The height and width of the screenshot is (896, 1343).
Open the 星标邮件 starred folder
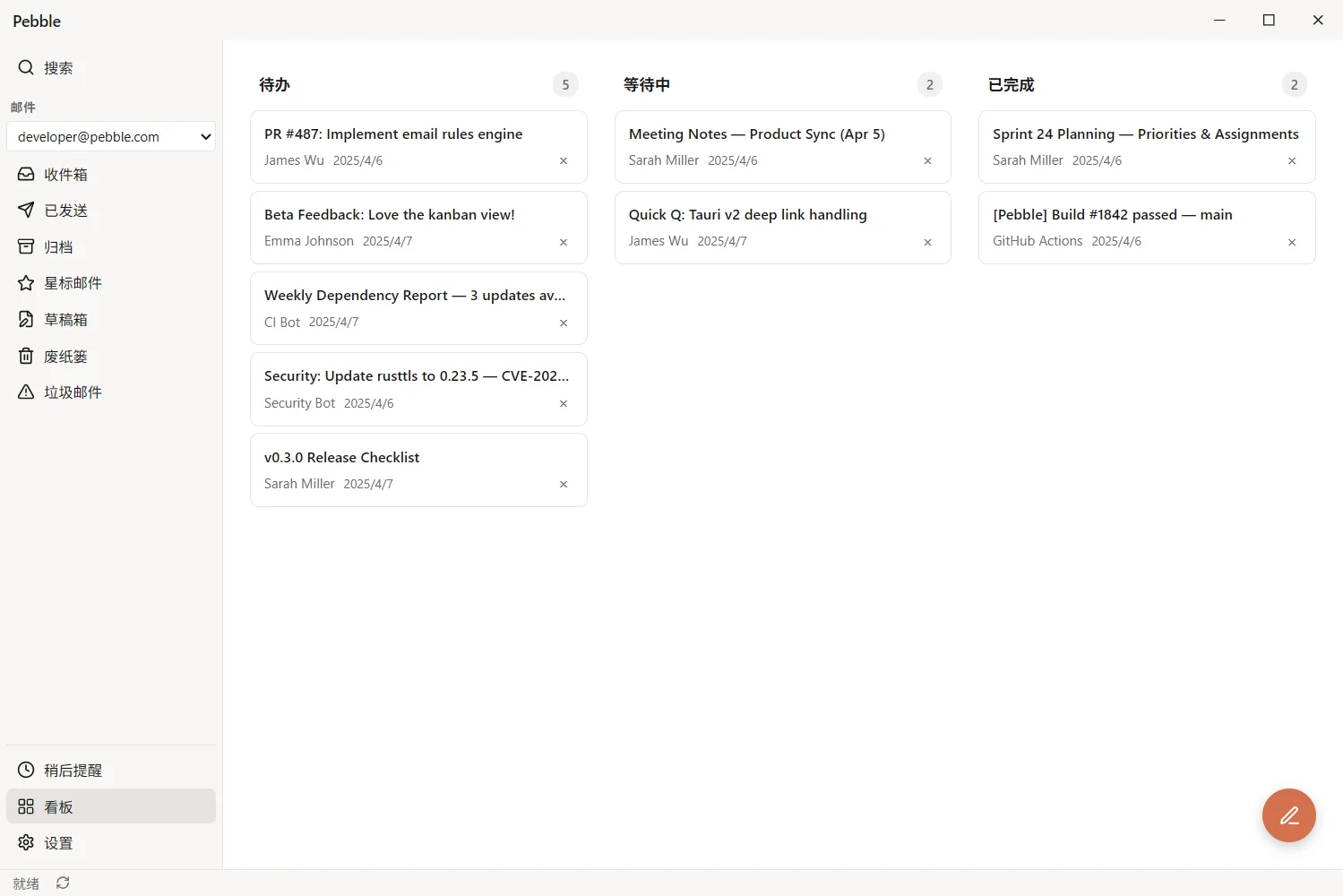111,282
